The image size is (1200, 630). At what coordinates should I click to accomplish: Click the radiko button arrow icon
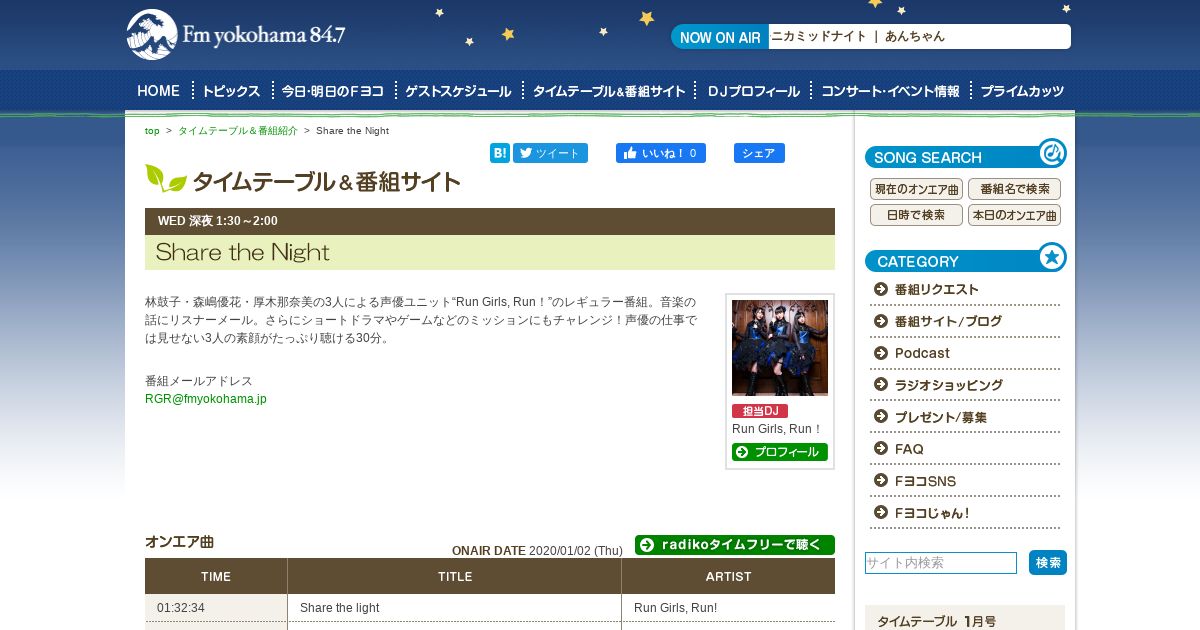point(647,545)
